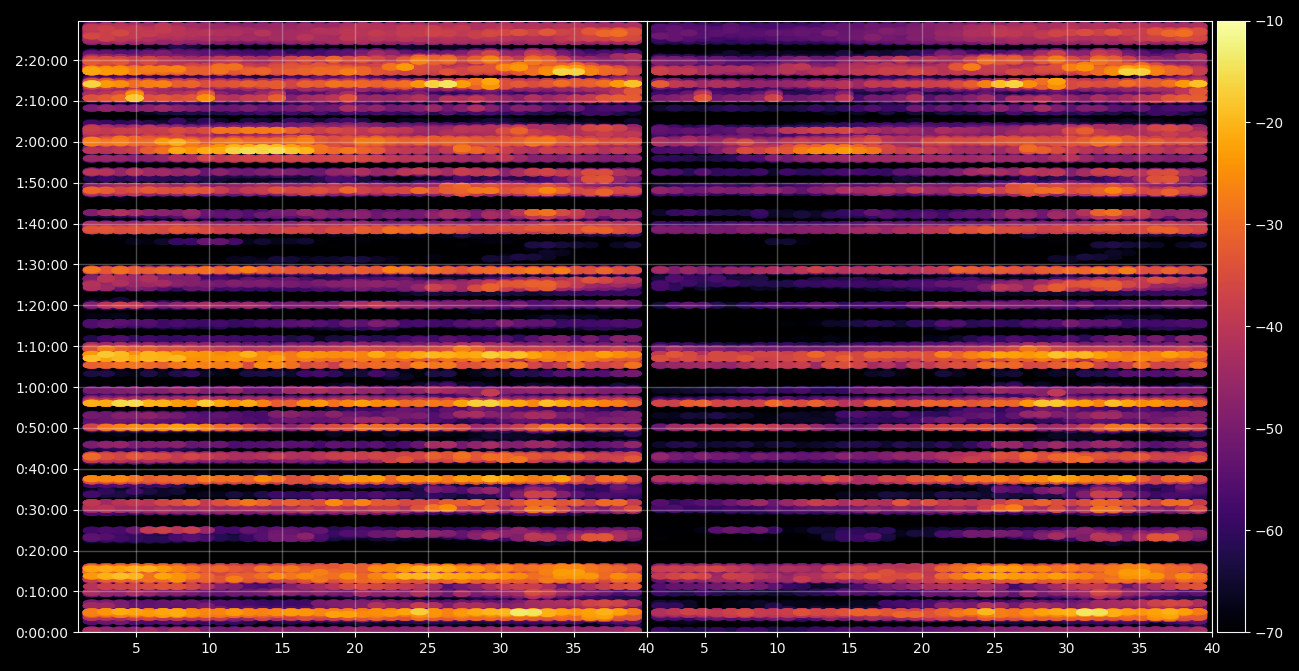Click x-axis label 40 of the left subplot
Screen dimensions: 1299x671
tap(646, 648)
